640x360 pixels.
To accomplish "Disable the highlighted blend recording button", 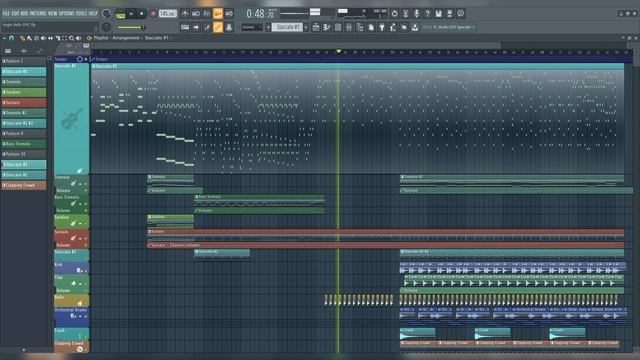I will tap(218, 13).
